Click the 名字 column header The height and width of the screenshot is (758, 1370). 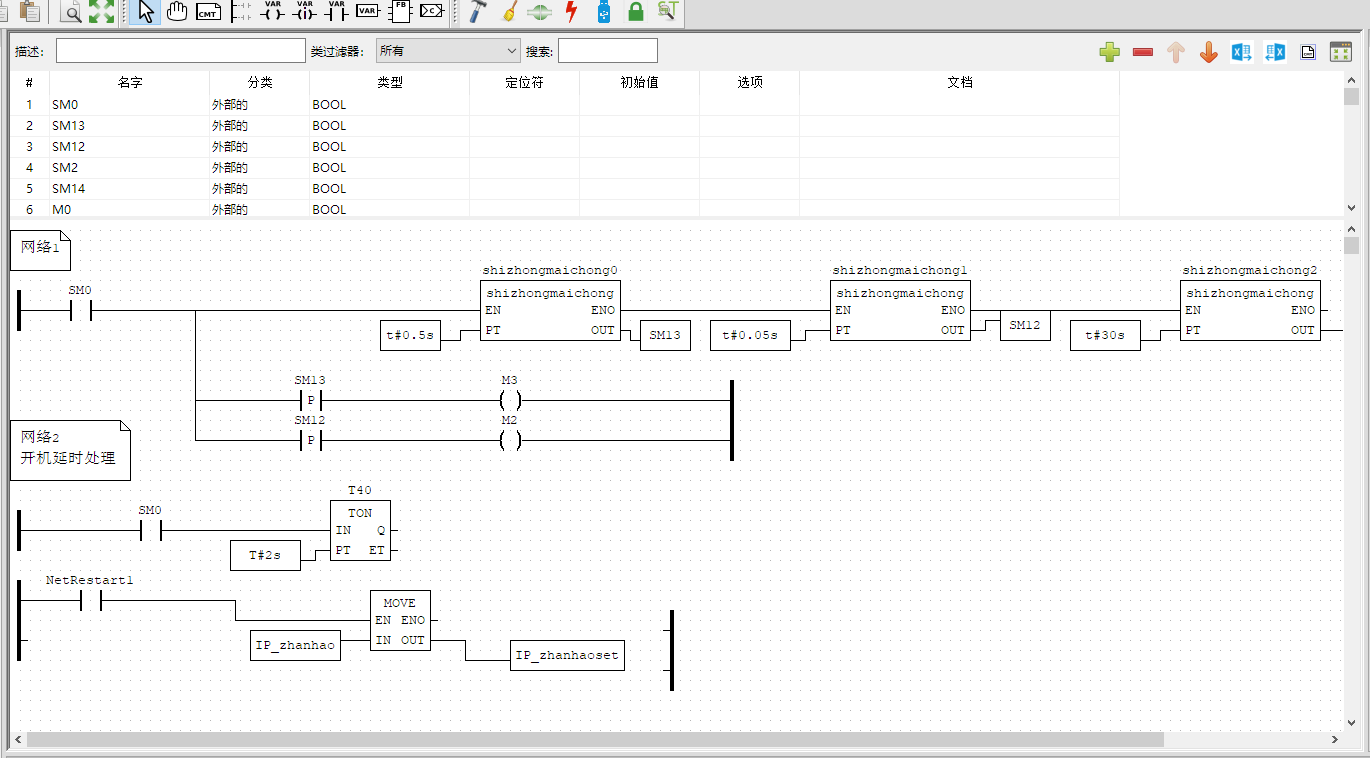(x=129, y=82)
